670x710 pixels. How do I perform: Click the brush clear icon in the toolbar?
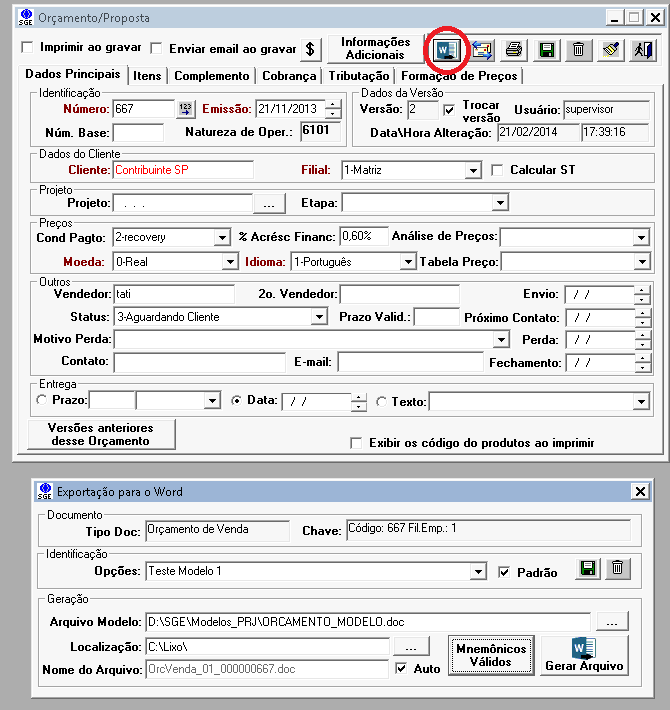point(610,48)
